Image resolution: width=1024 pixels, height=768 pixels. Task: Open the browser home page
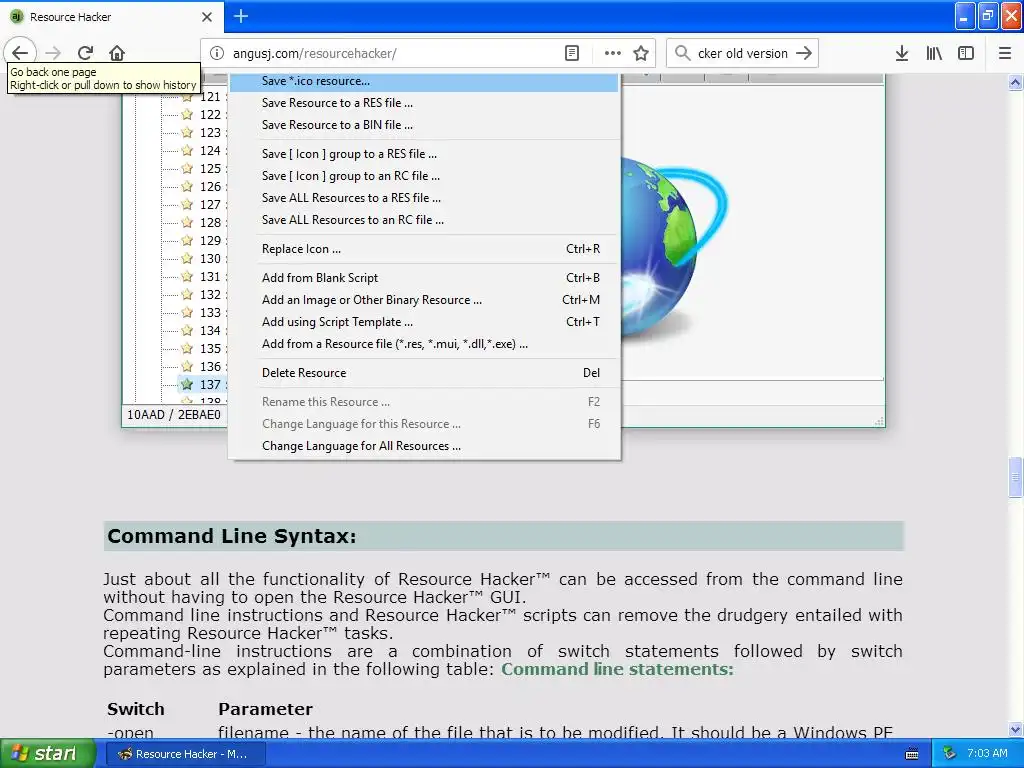click(117, 53)
